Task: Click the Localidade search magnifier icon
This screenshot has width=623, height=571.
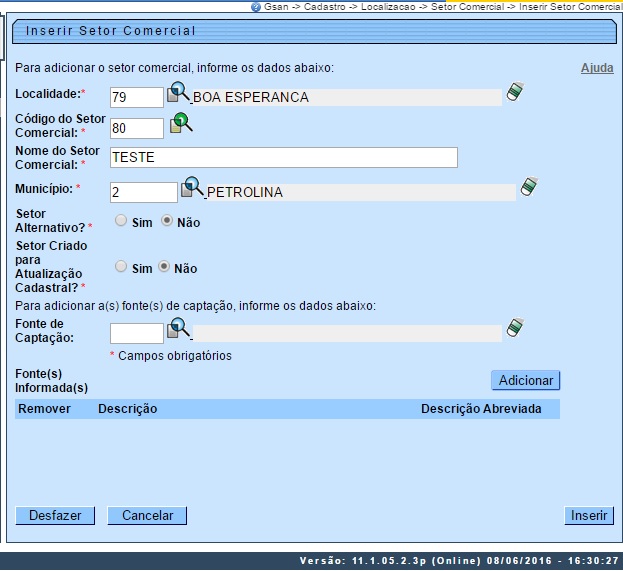Action: 178,94
